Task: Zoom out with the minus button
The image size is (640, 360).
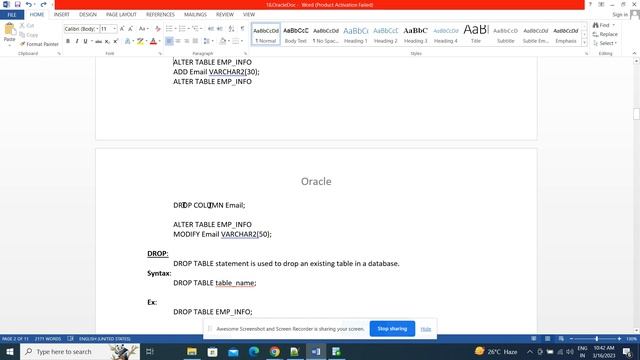Action: (571, 339)
